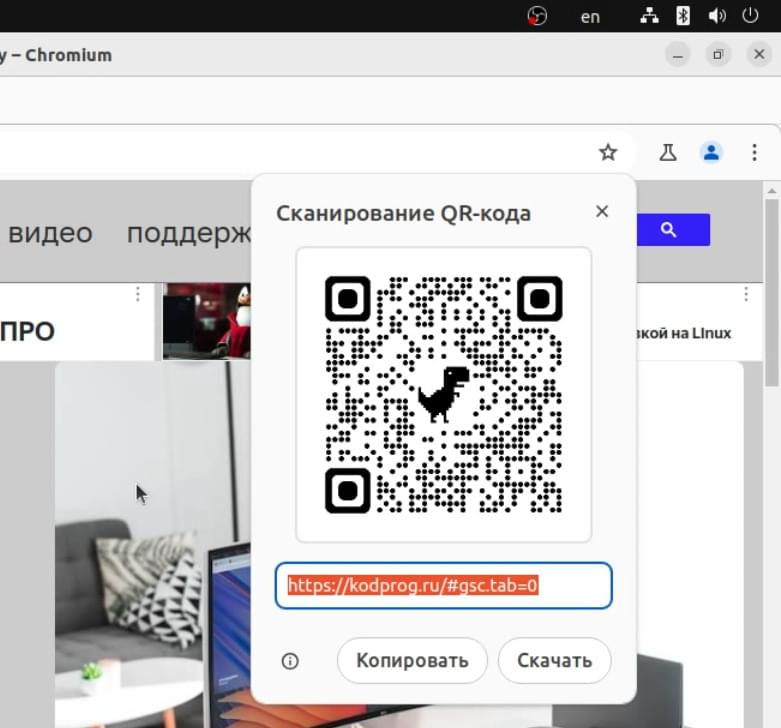Viewport: 781px width, 728px height.
Task: Copy the QR code with Копировать
Action: tap(412, 661)
